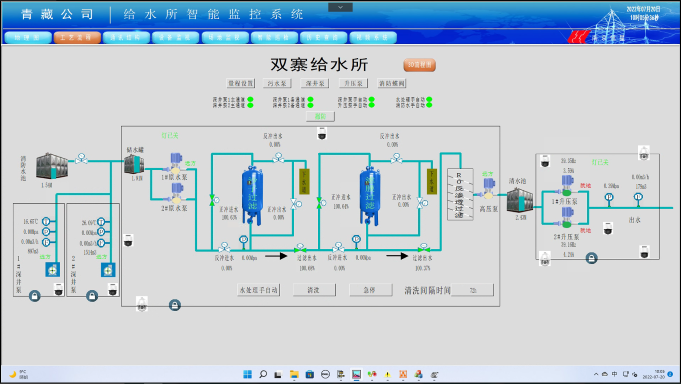Click the 消防水池 water tank icon
The height and width of the screenshot is (384, 681).
52,166
